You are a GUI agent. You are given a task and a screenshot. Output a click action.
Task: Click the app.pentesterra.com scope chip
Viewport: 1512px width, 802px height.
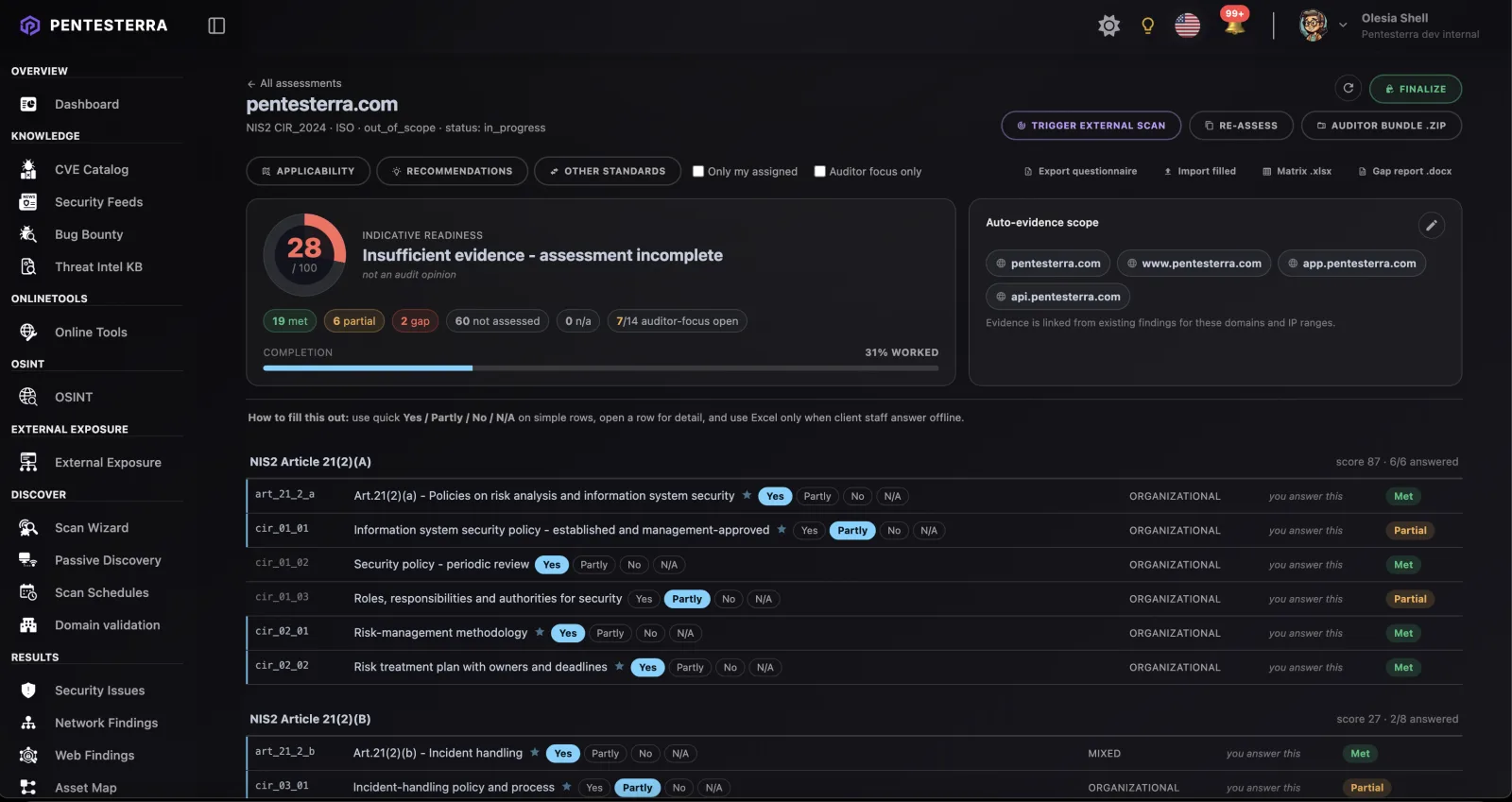(1351, 264)
